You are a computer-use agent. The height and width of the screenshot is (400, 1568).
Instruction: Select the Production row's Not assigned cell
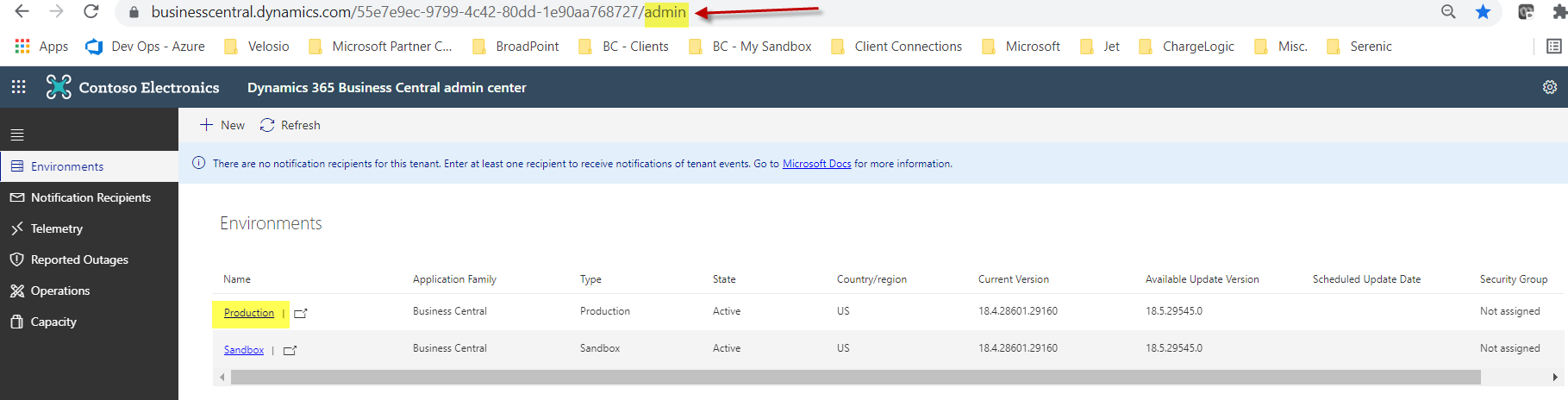click(1509, 311)
